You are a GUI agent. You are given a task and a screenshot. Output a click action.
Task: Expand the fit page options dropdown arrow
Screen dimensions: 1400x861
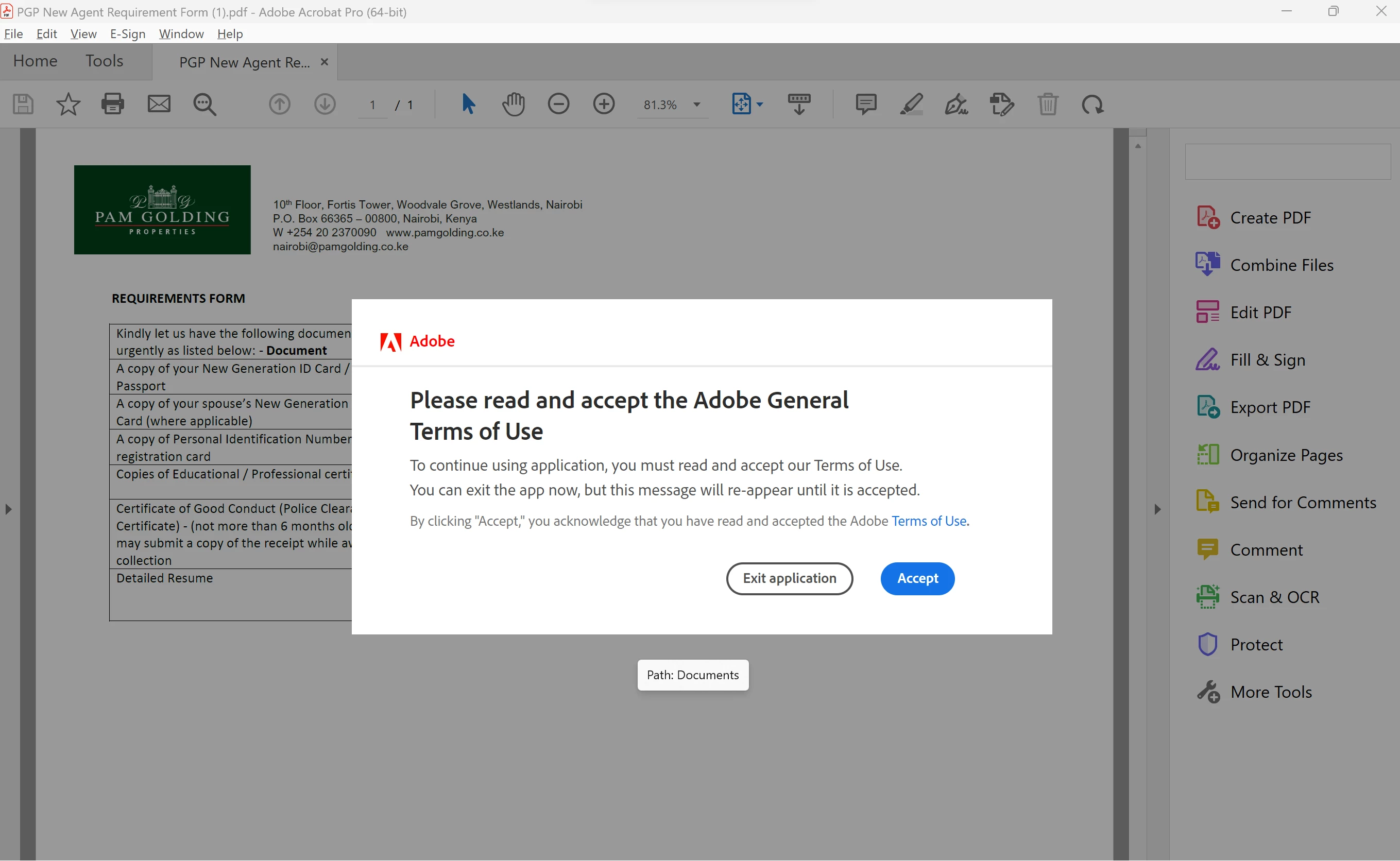coord(760,105)
